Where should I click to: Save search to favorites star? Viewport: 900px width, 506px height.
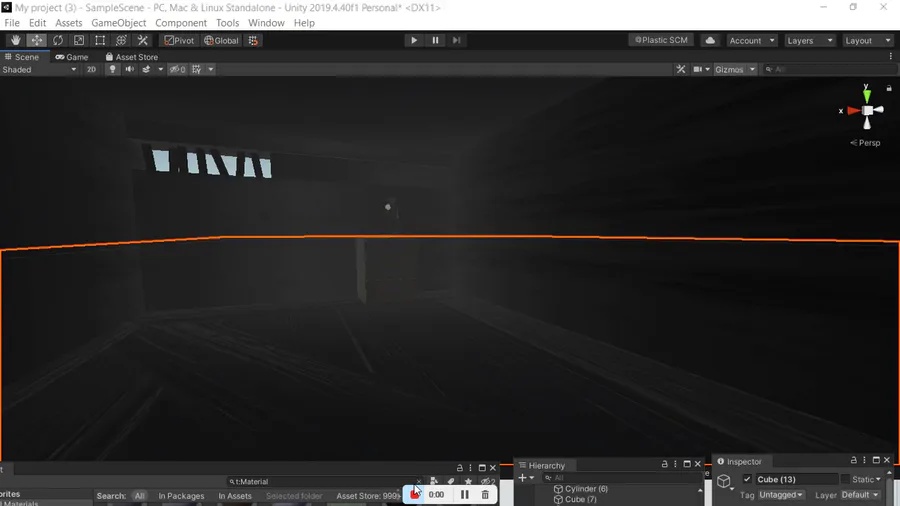point(468,481)
